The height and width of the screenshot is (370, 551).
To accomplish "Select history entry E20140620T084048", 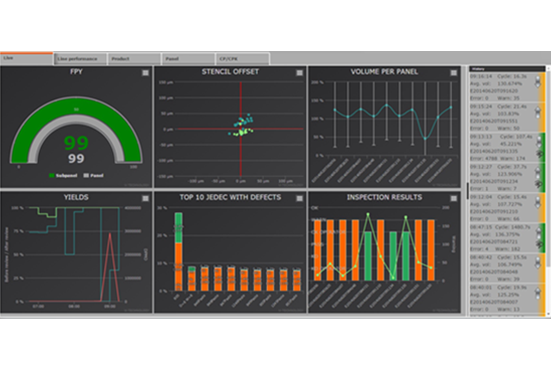I will click(x=507, y=268).
